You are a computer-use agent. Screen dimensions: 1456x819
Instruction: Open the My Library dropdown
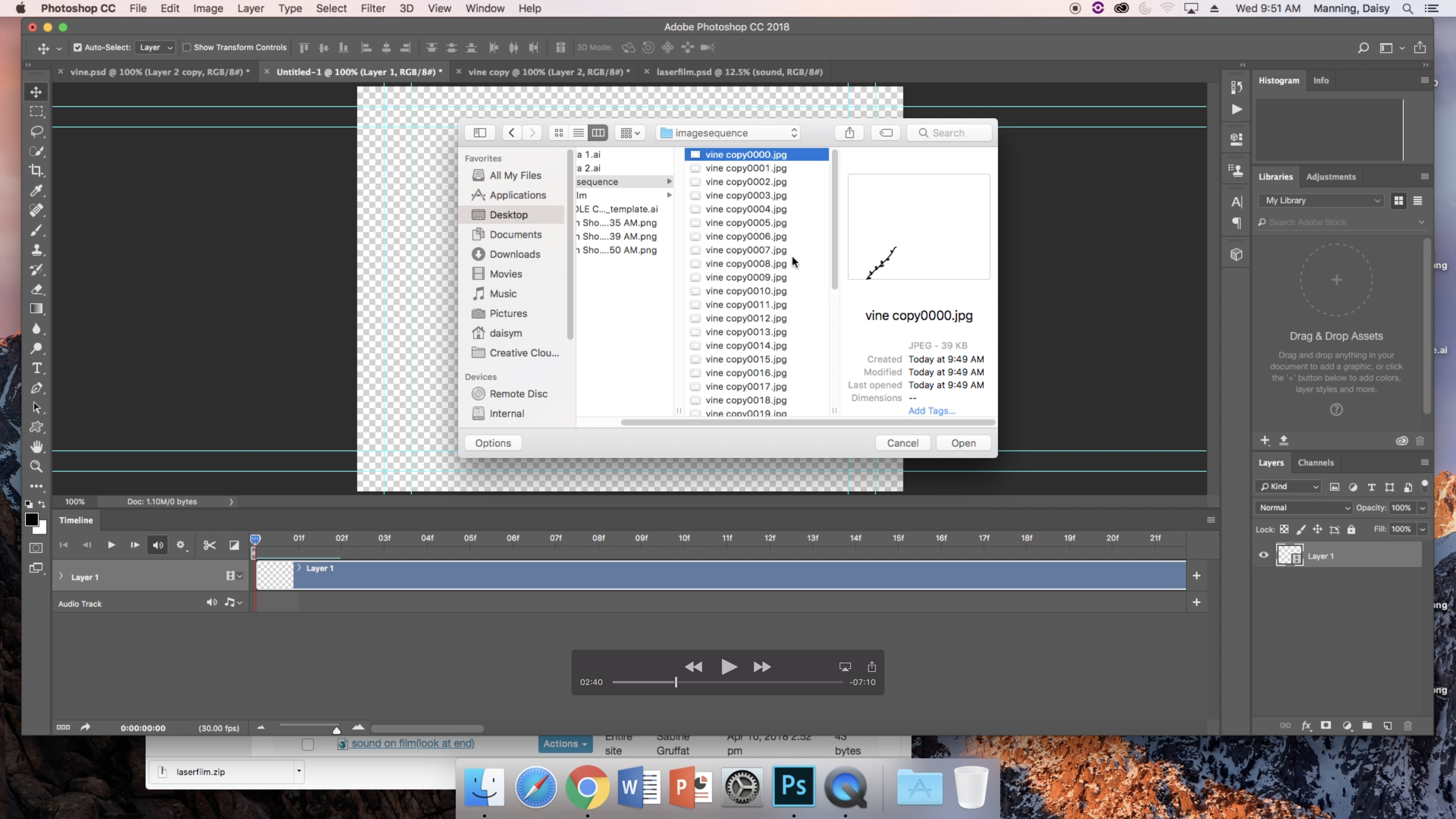click(x=1321, y=200)
